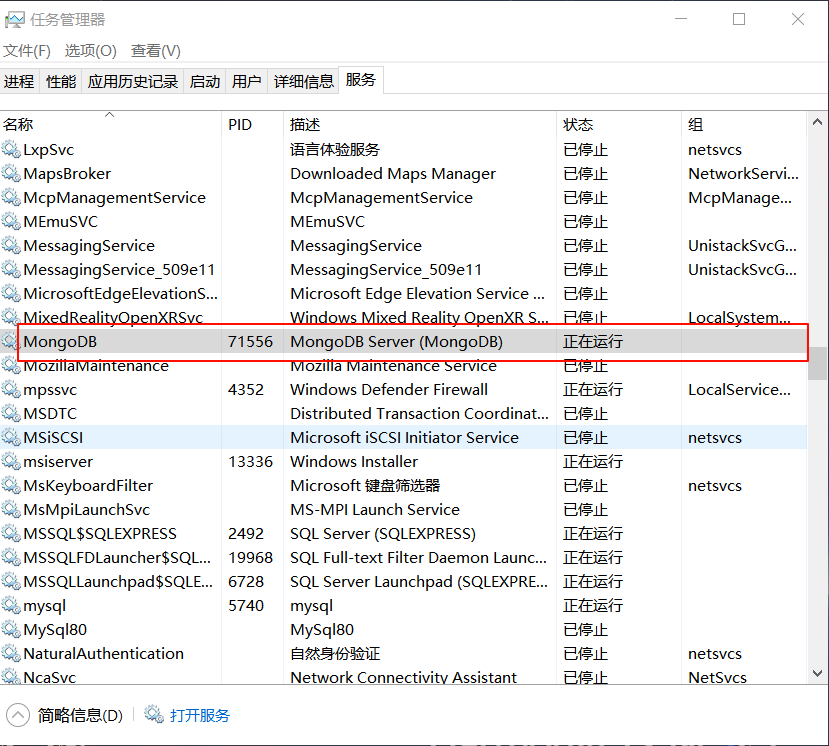Select the MozillaMaintenance service name

tap(96, 365)
